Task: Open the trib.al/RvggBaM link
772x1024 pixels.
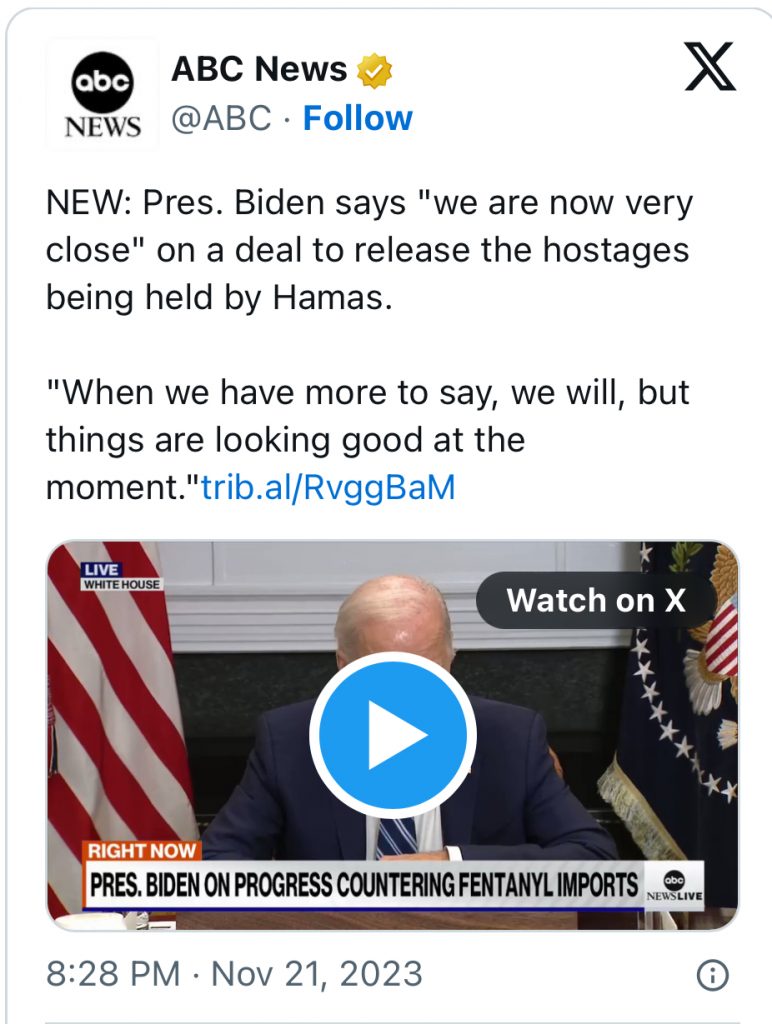Action: click(x=328, y=487)
